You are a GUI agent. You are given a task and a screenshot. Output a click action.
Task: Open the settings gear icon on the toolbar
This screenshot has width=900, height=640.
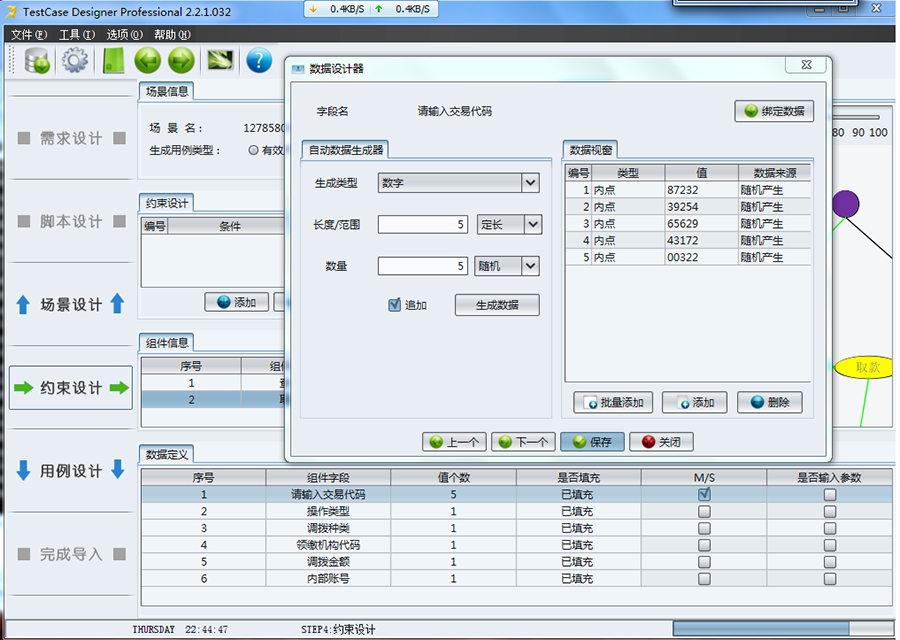coord(72,60)
